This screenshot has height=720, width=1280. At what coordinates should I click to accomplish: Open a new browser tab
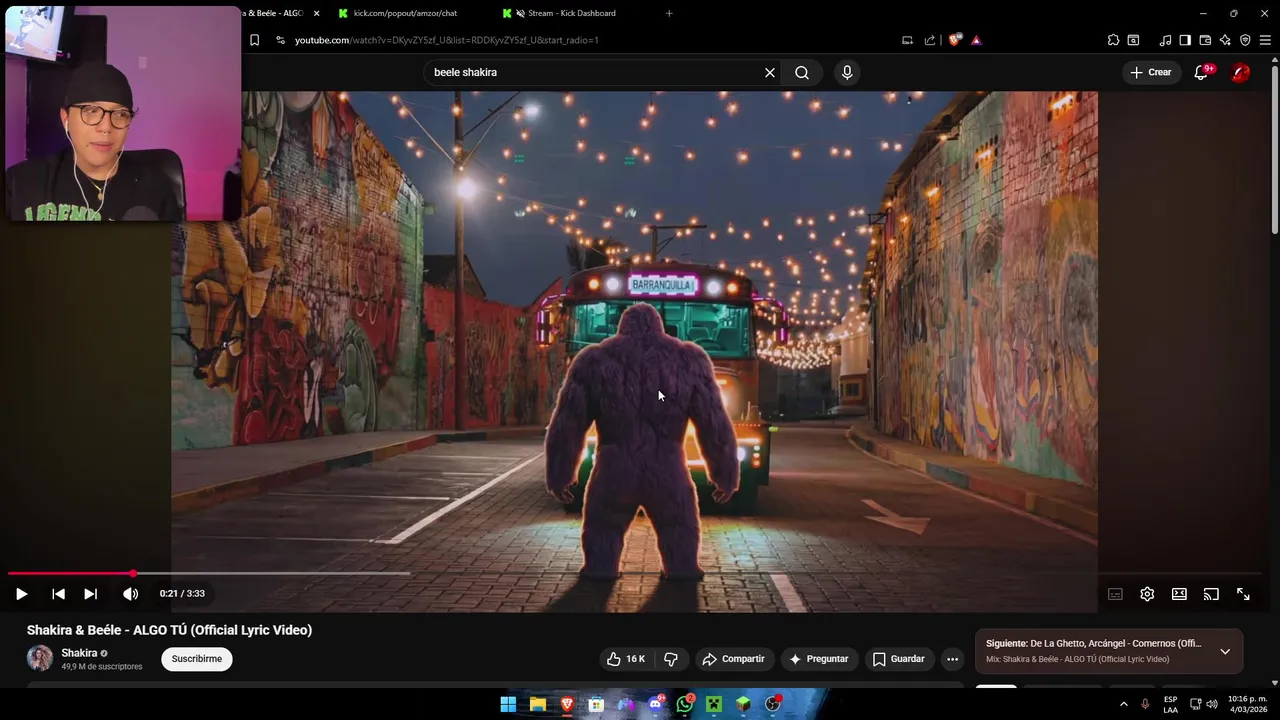pos(669,13)
